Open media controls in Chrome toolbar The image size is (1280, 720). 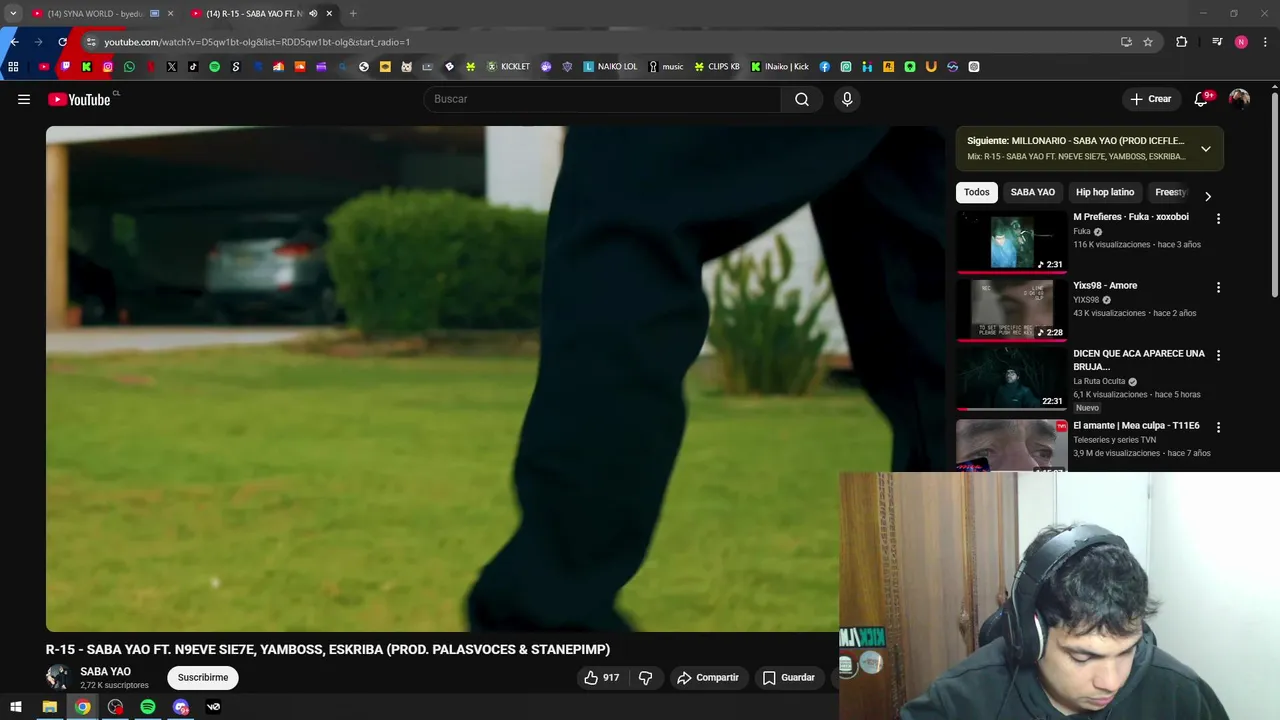tap(1217, 42)
